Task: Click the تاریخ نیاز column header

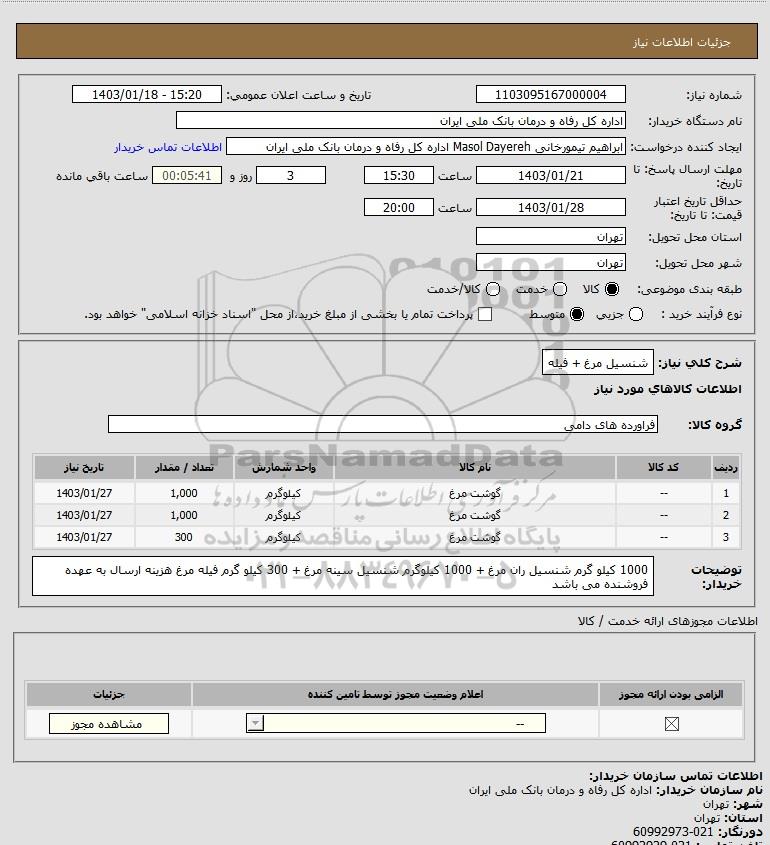Action: (84, 467)
